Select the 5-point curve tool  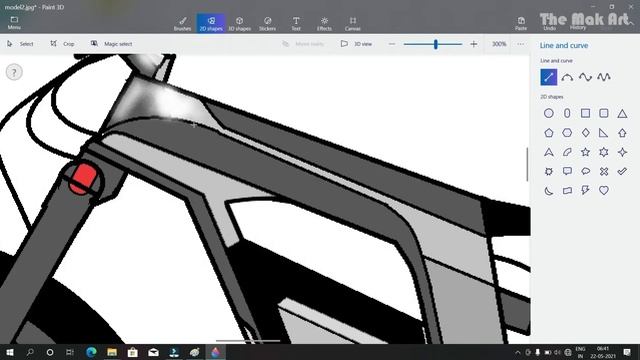pos(604,77)
